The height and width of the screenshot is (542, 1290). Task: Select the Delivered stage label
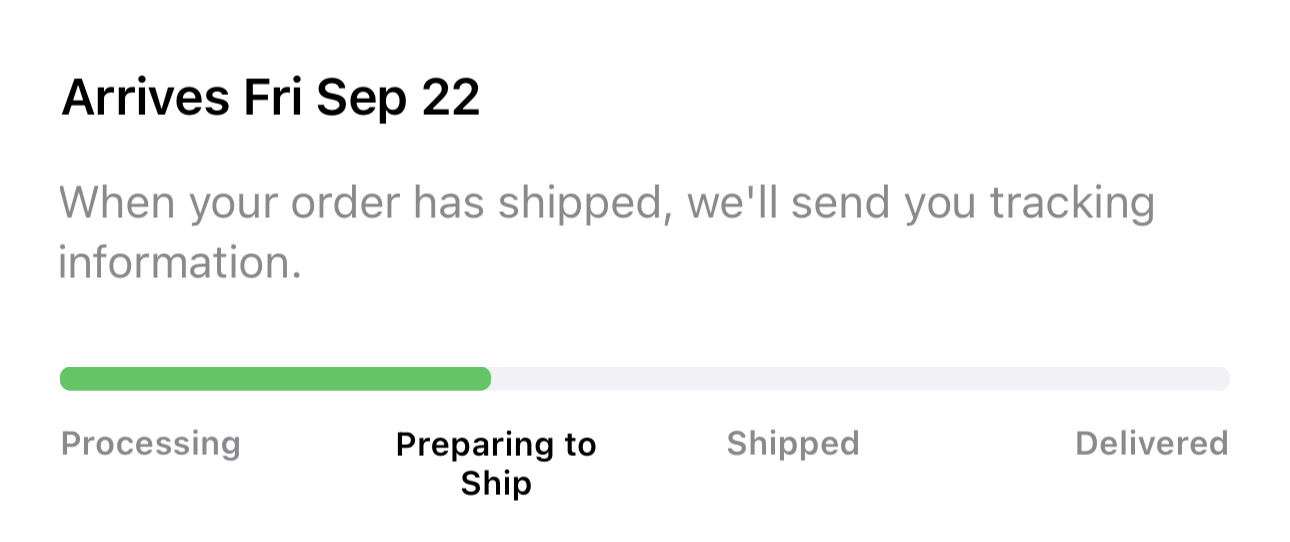point(1151,443)
